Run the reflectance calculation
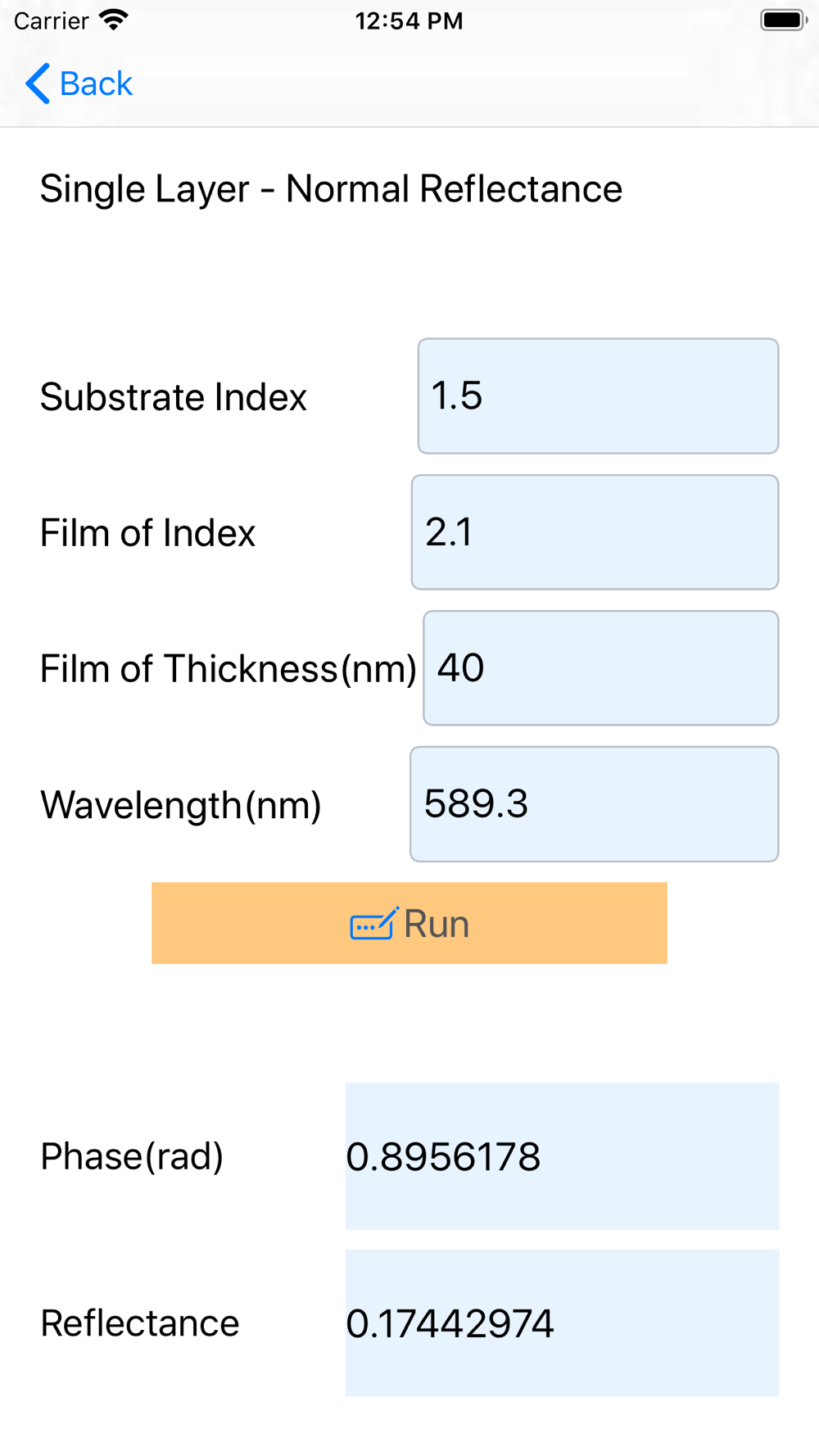This screenshot has width=819, height=1456. pyautogui.click(x=409, y=923)
